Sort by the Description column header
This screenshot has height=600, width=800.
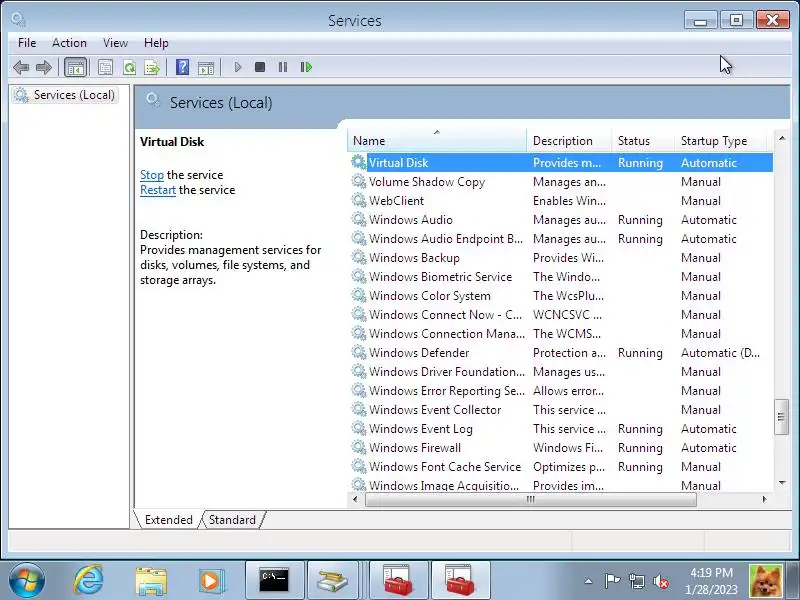point(569,141)
